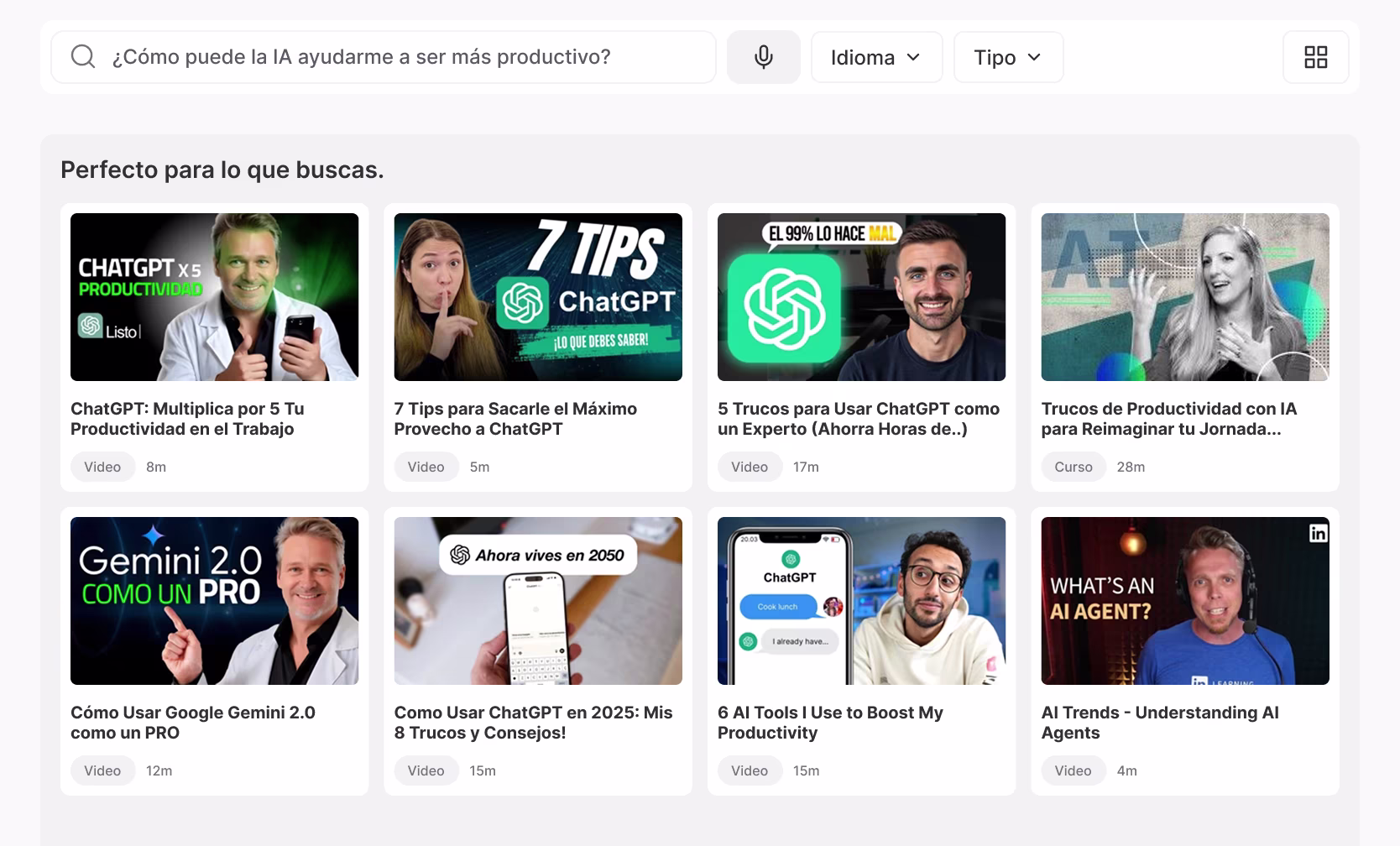The image size is (1400, 846).
Task: Open thumbnail of ChatGPT x5 Productividad video
Action: 214,297
